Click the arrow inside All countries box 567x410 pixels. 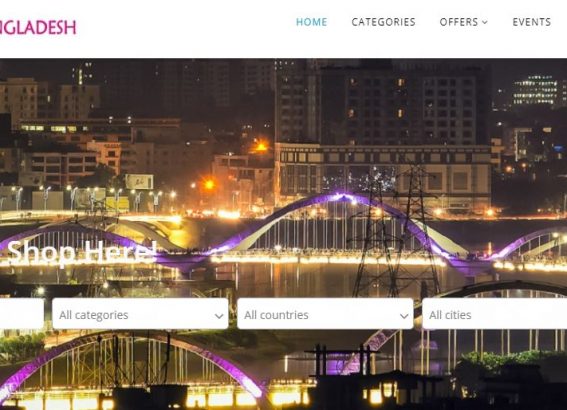pyautogui.click(x=404, y=316)
